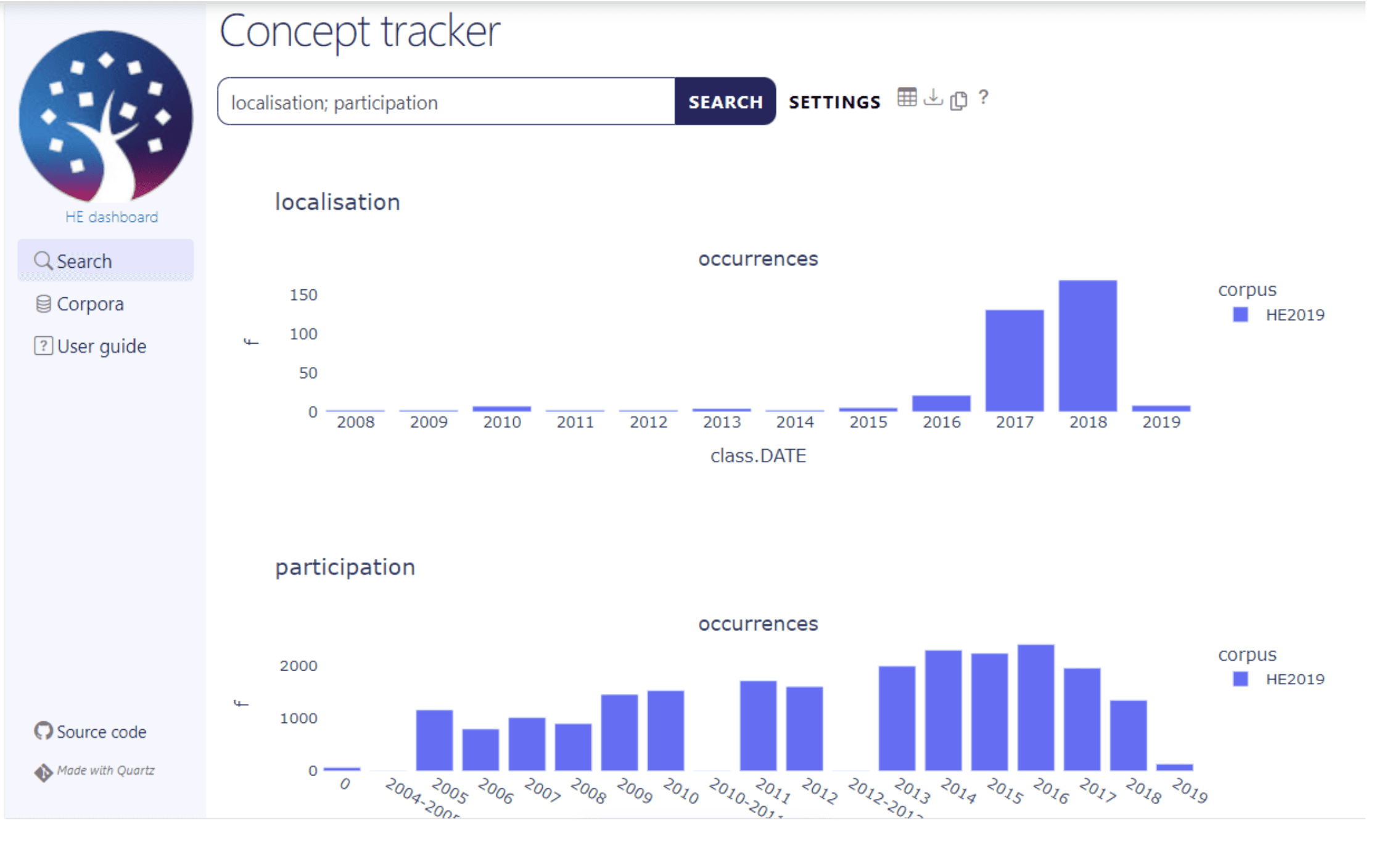Image resolution: width=1400 pixels, height=860 pixels.
Task: Open the Corpora page in sidebar
Action: (x=90, y=304)
